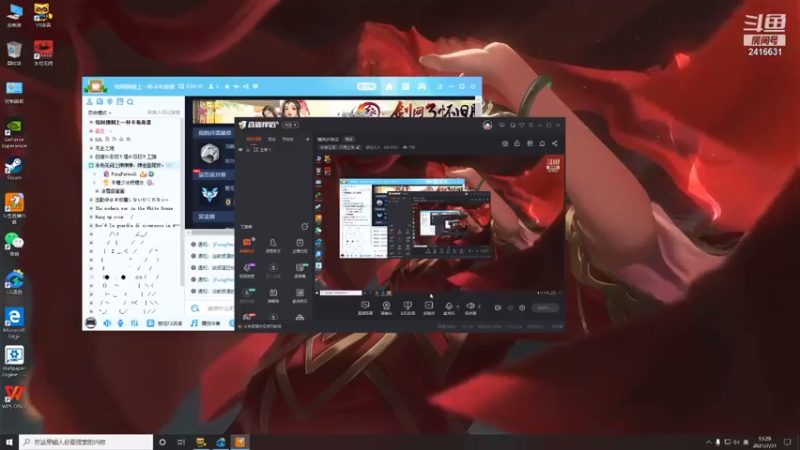The image size is (800, 450).
Task: Expand the 'Hang up room' channel
Action: click(91, 217)
